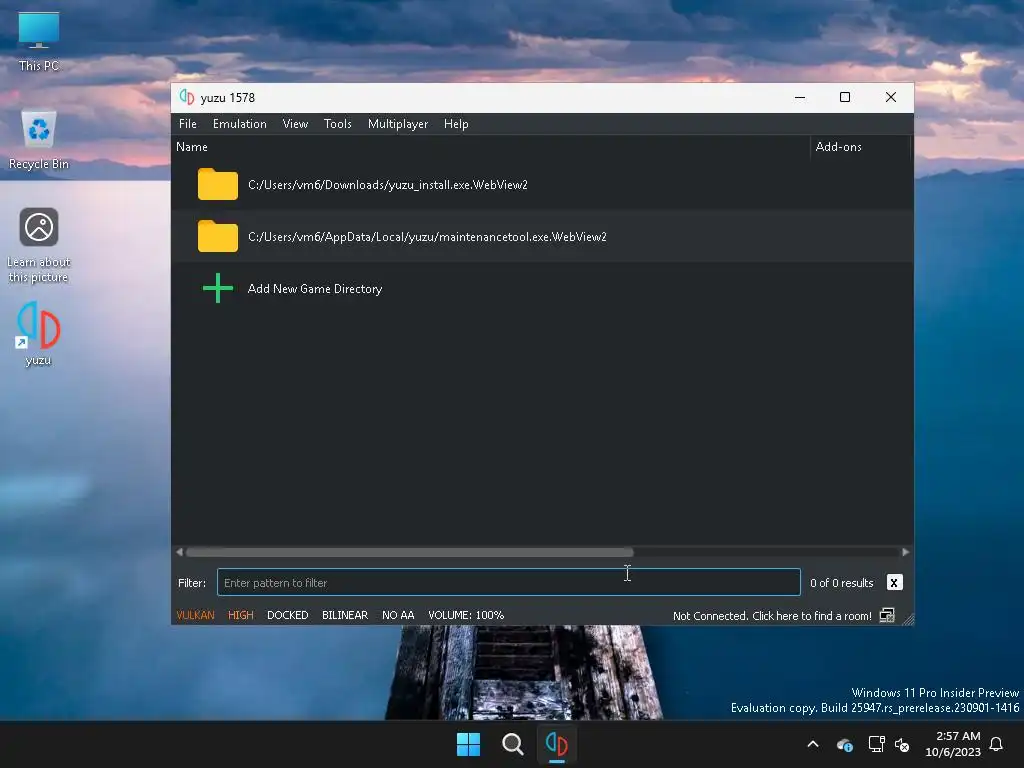Click the horizontal scrollbar right arrow

pyautogui.click(x=905, y=552)
